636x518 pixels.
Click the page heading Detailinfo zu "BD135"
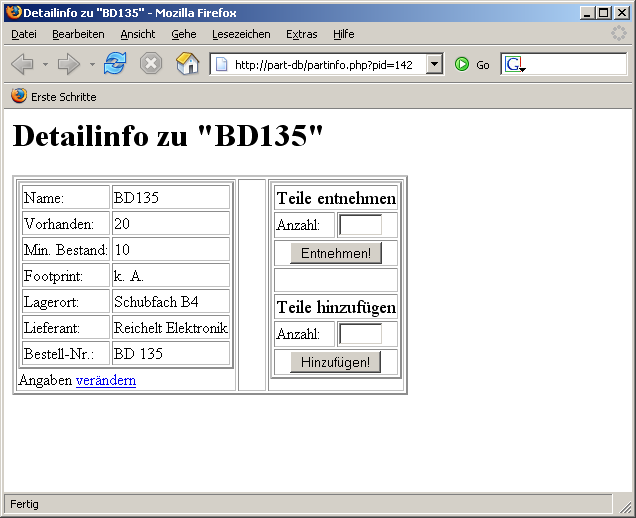tap(168, 135)
